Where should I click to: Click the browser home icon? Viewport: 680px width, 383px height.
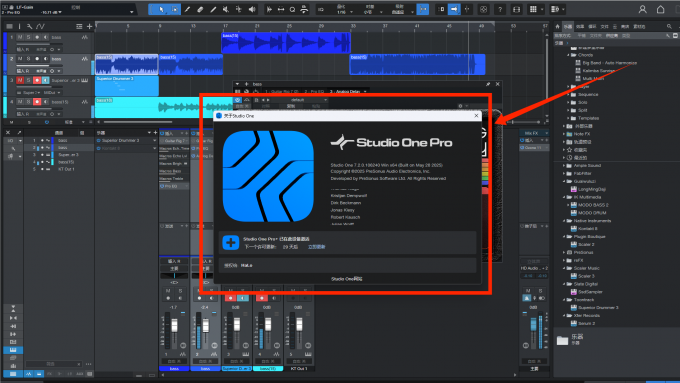click(x=558, y=26)
